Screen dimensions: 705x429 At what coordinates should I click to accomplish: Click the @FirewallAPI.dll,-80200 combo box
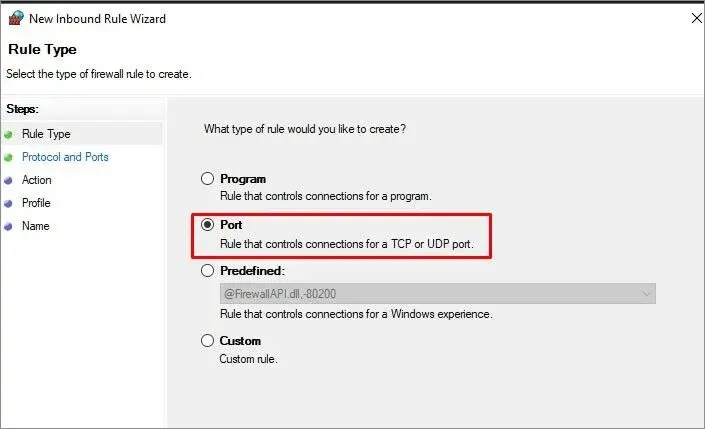(x=437, y=294)
